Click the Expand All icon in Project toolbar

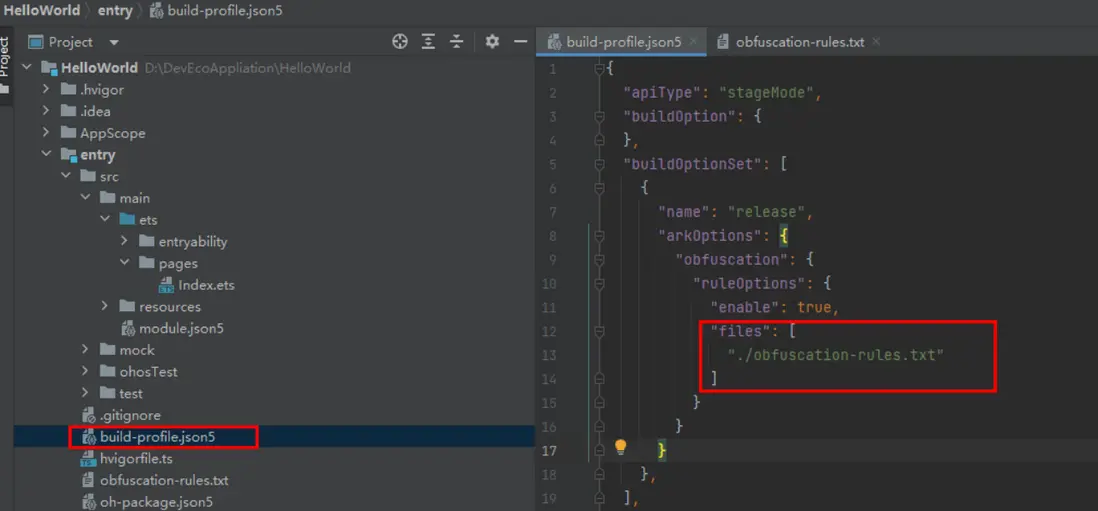(429, 42)
